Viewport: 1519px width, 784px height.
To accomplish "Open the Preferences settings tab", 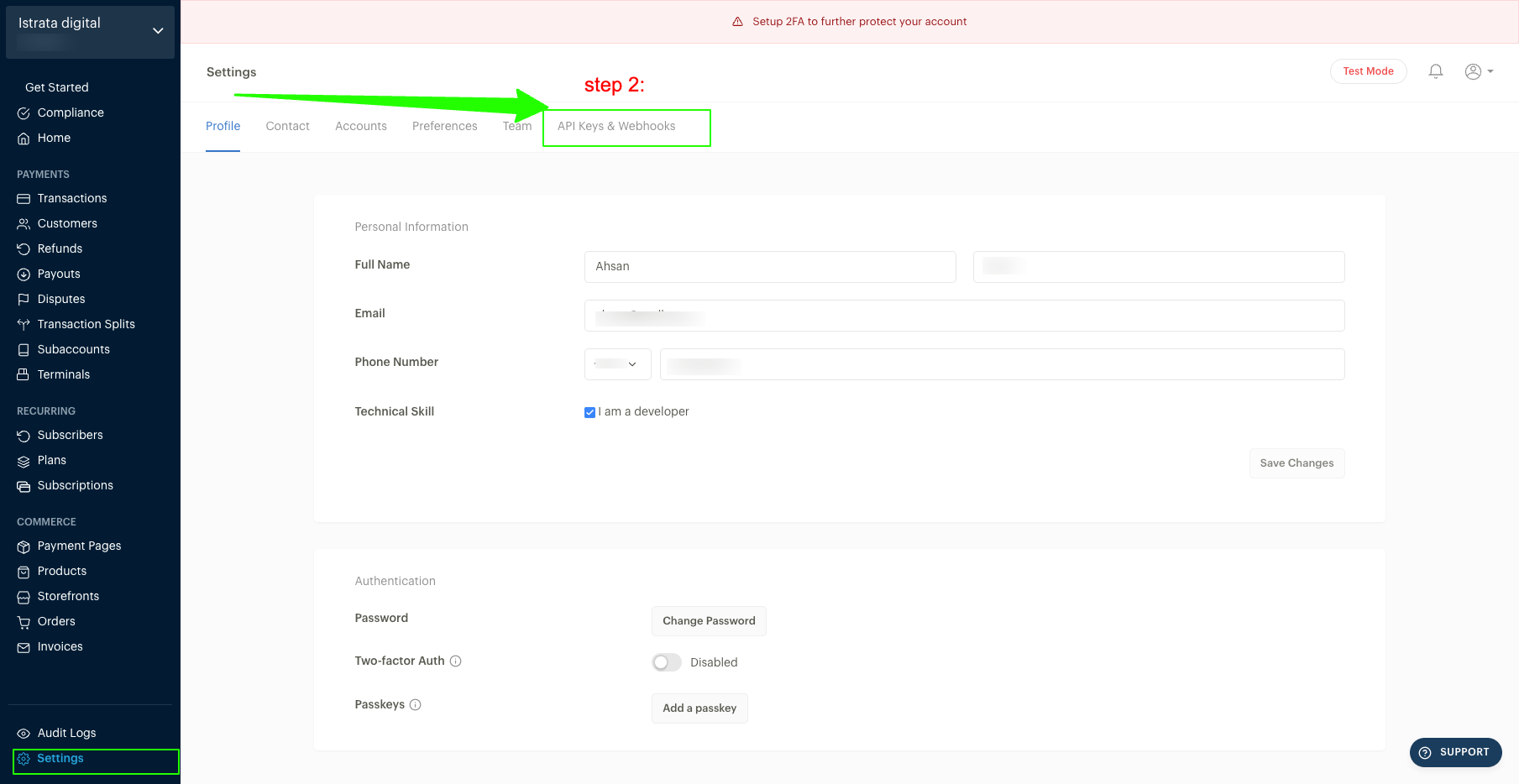I will (444, 127).
